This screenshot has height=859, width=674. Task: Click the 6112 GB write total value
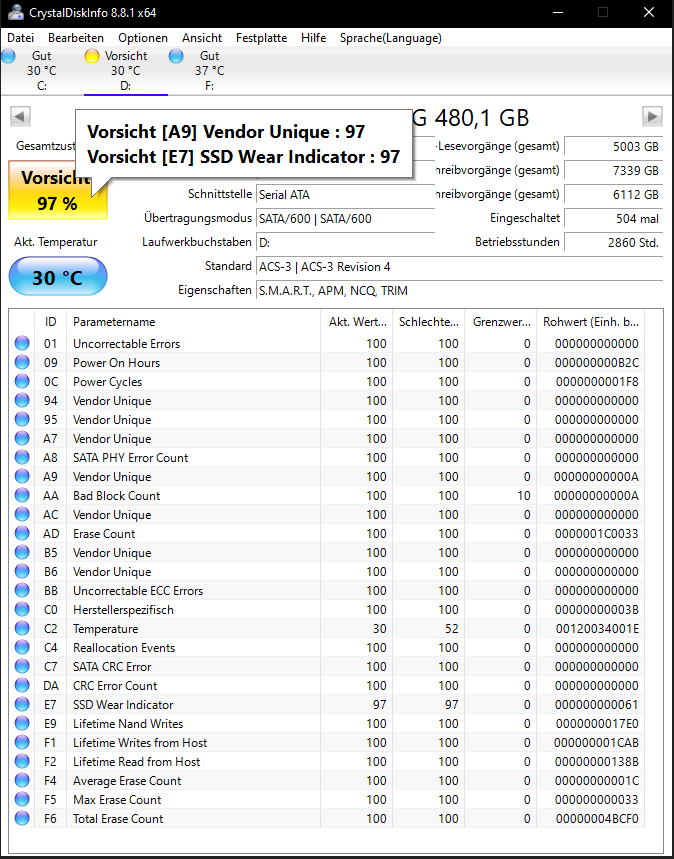pyautogui.click(x=613, y=194)
